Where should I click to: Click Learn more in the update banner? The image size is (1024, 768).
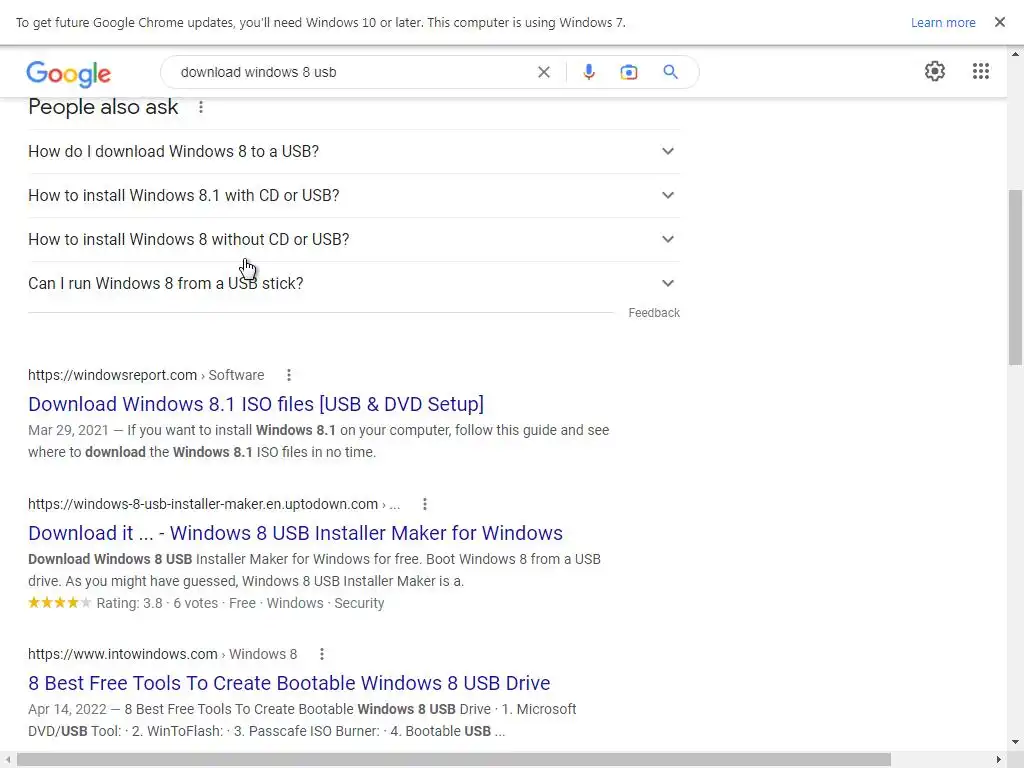(x=942, y=23)
